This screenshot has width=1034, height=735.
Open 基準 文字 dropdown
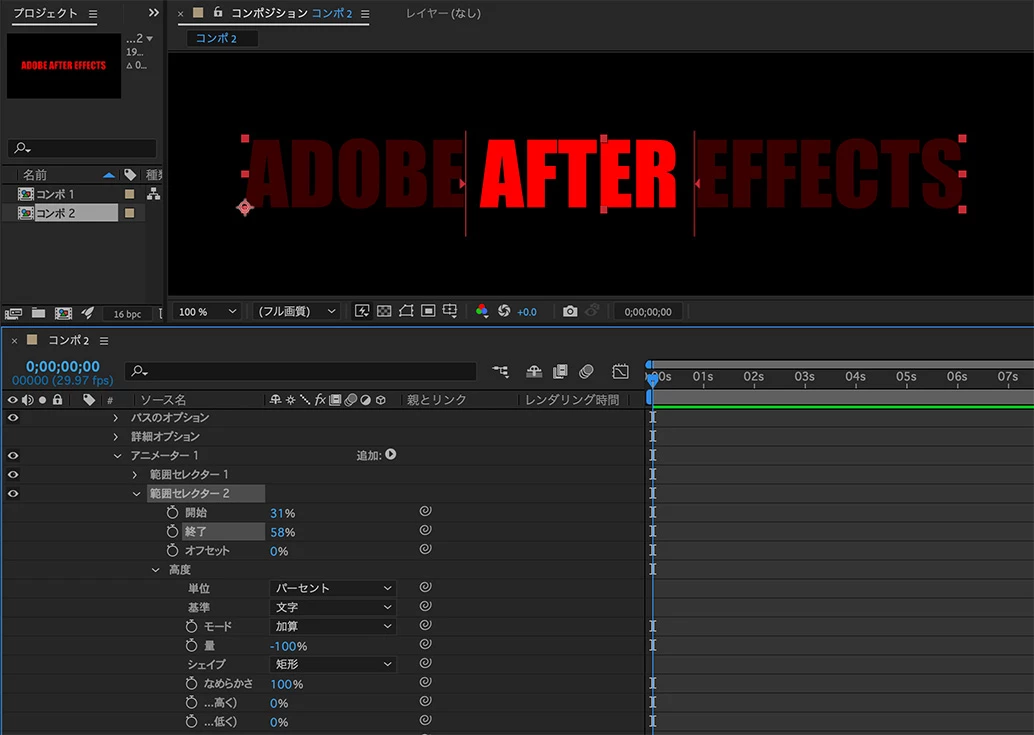[332, 607]
